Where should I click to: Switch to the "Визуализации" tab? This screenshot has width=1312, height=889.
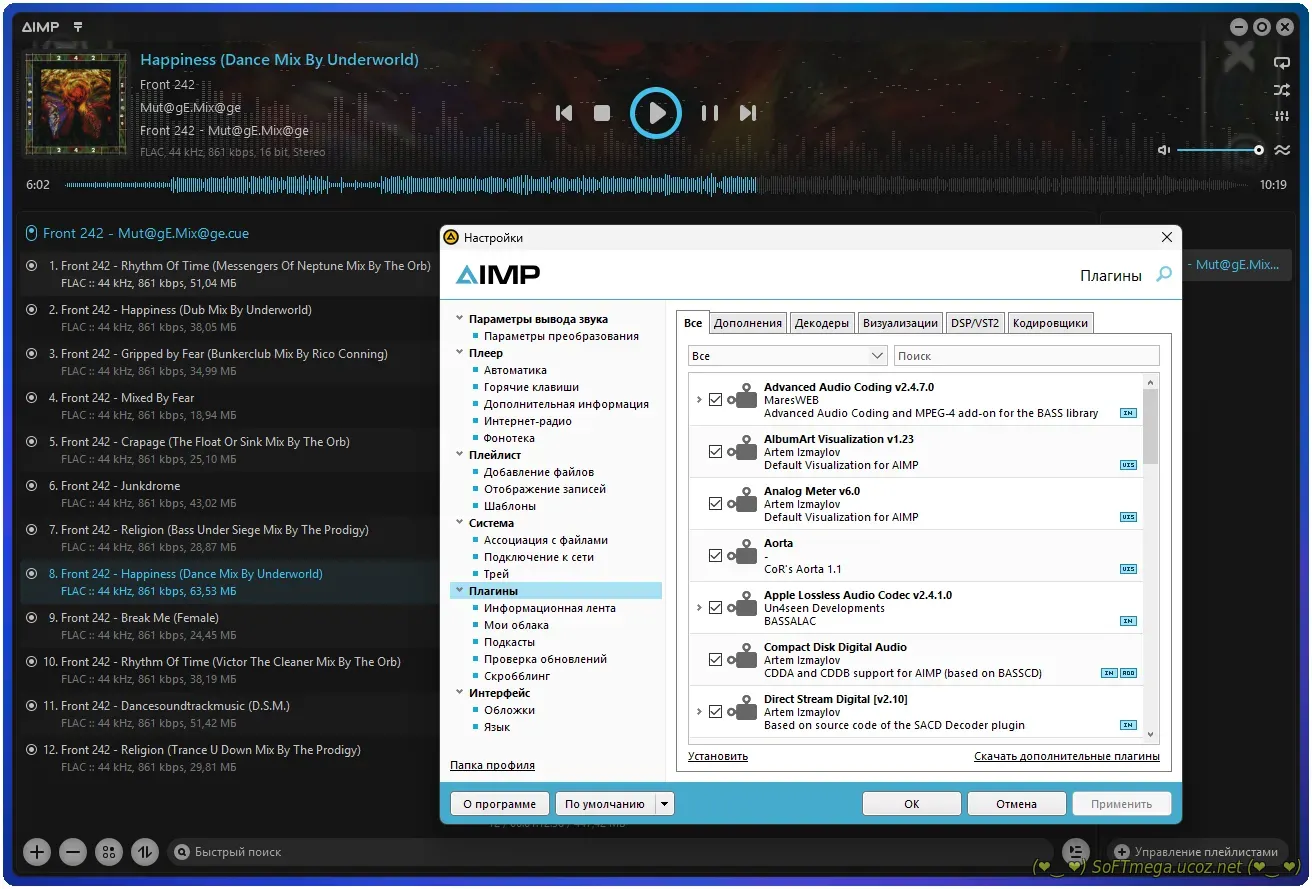pyautogui.click(x=900, y=323)
